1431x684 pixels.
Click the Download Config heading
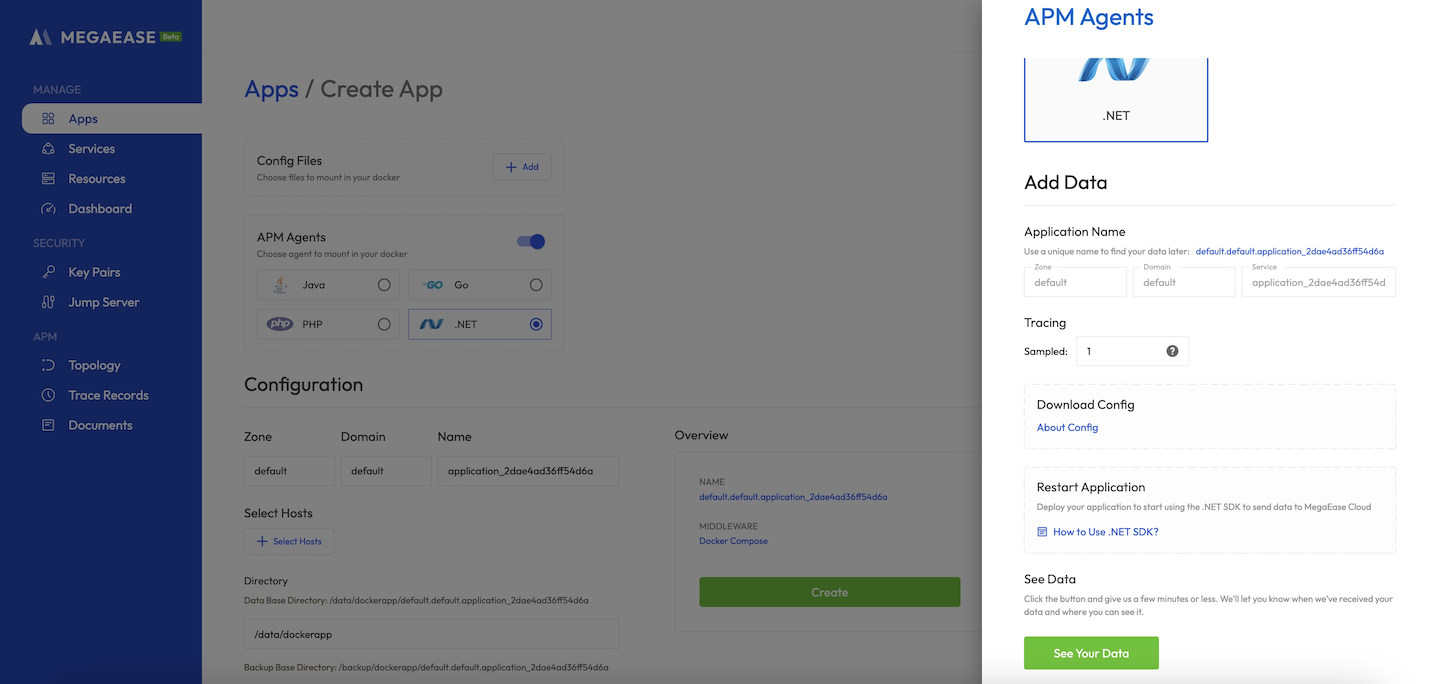[1085, 405]
